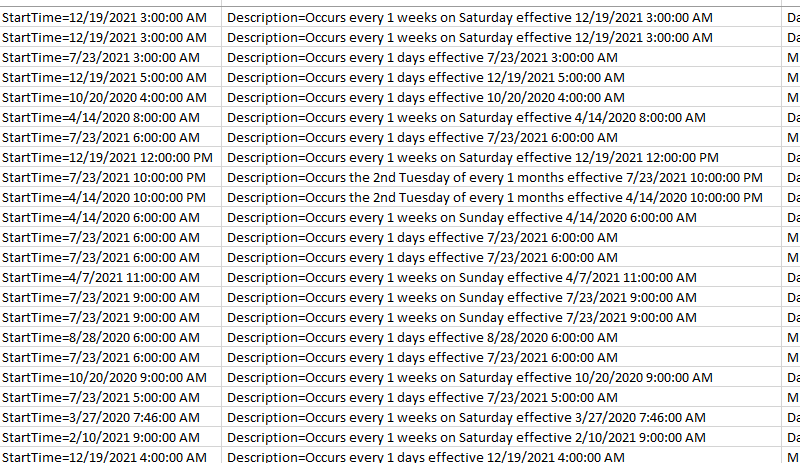Click StartTime=12/19/2021 12:00:00 PM cell

[111, 158]
